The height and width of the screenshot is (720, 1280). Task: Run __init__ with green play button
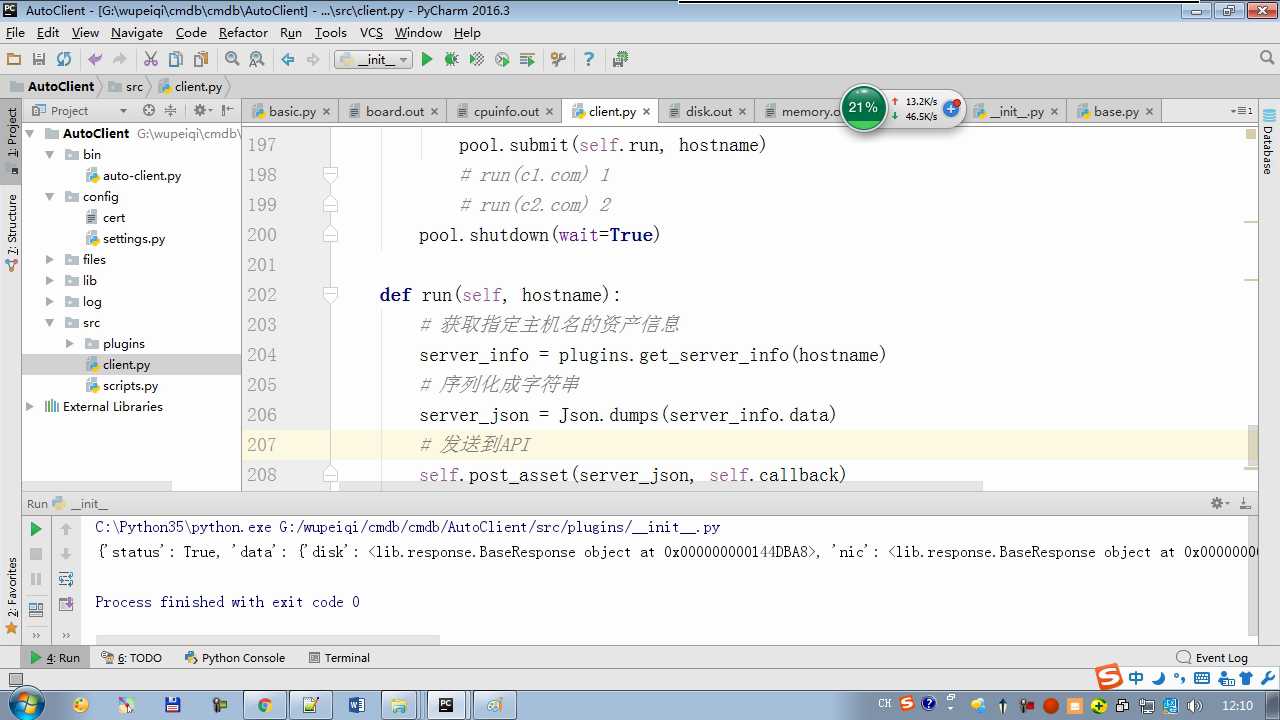tap(427, 60)
